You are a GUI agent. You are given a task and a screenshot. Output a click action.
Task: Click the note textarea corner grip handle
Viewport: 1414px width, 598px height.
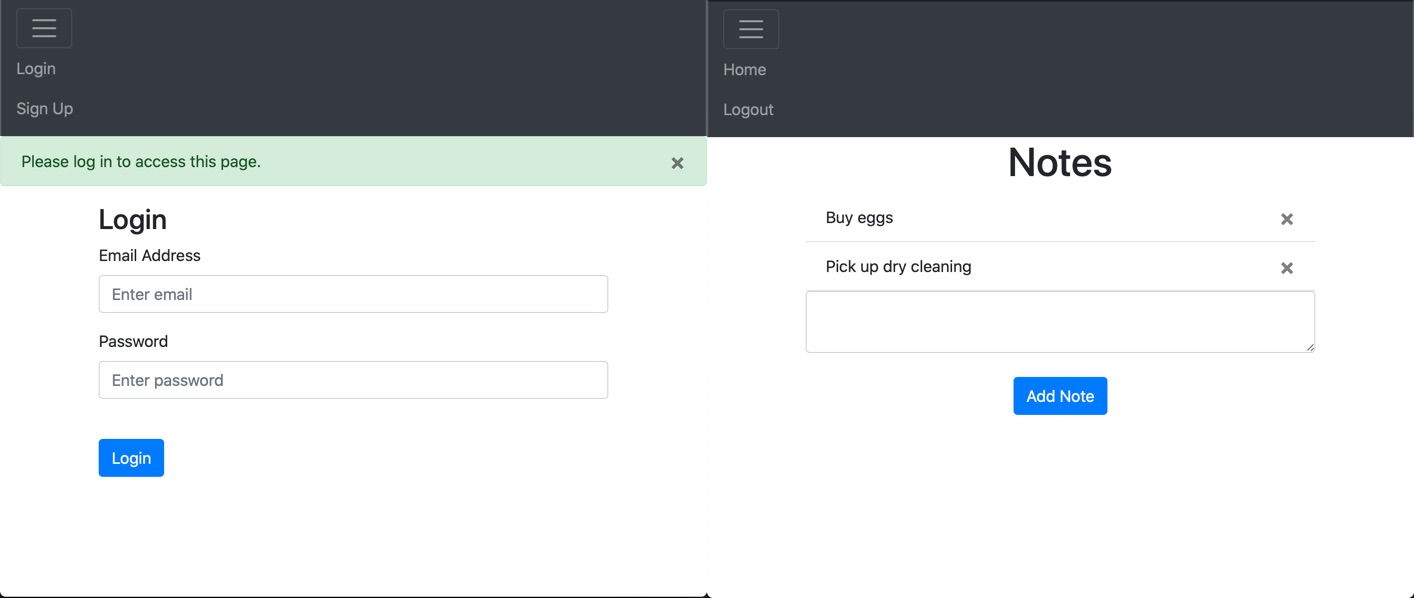[1309, 346]
